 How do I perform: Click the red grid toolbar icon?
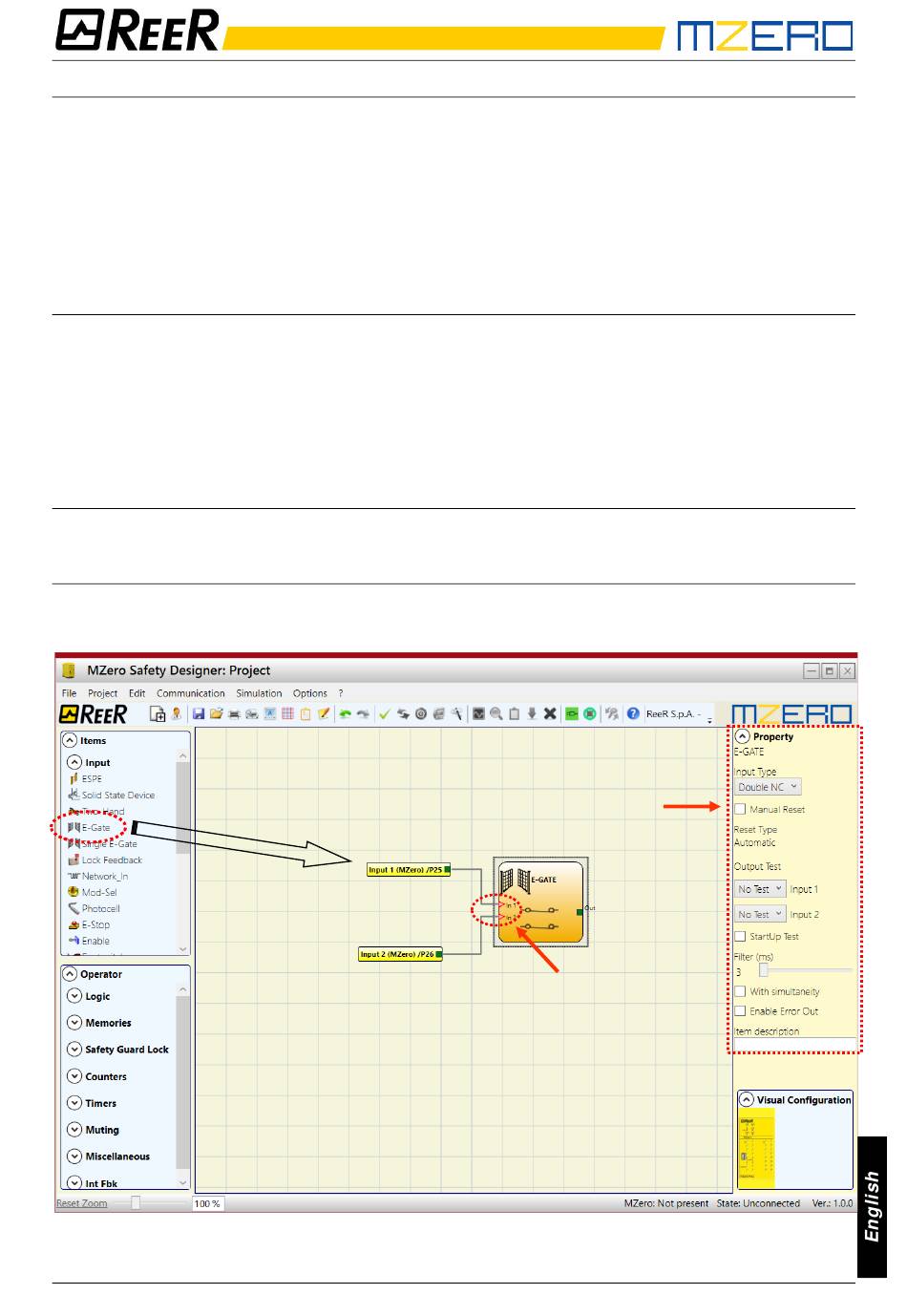(287, 713)
